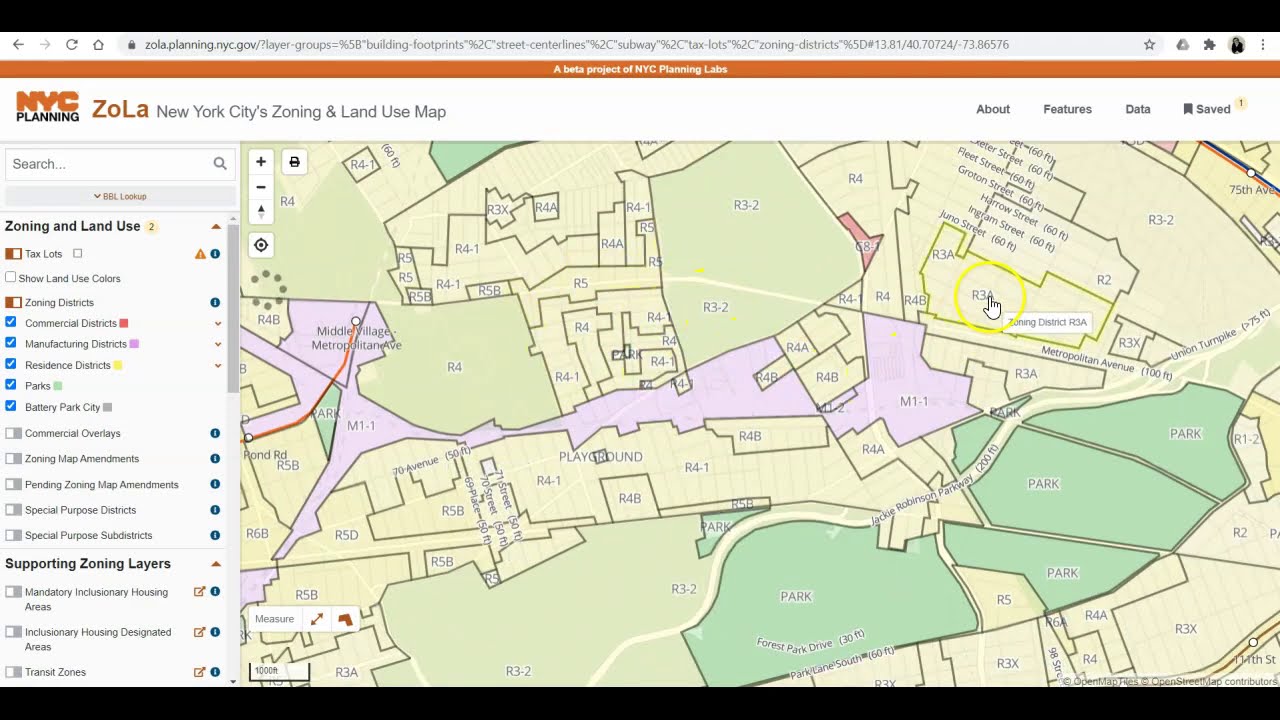Viewport: 1280px width, 720px height.
Task: Expand Commercial Districts options
Action: pos(218,323)
